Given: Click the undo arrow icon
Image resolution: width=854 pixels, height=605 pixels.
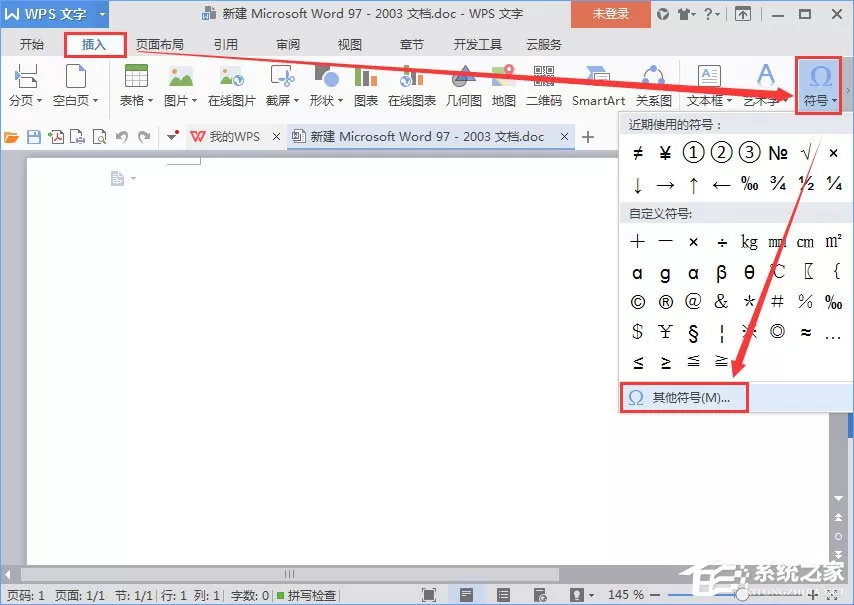Looking at the screenshot, I should pos(121,137).
